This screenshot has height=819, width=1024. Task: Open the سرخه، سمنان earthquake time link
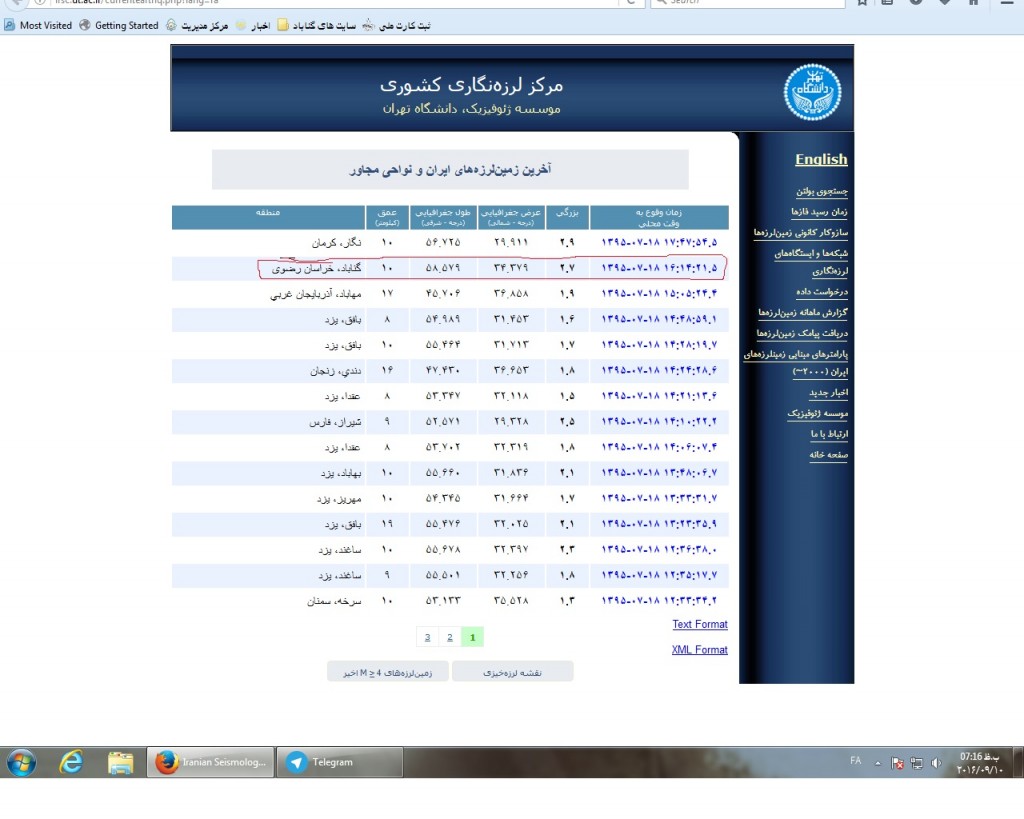point(659,600)
